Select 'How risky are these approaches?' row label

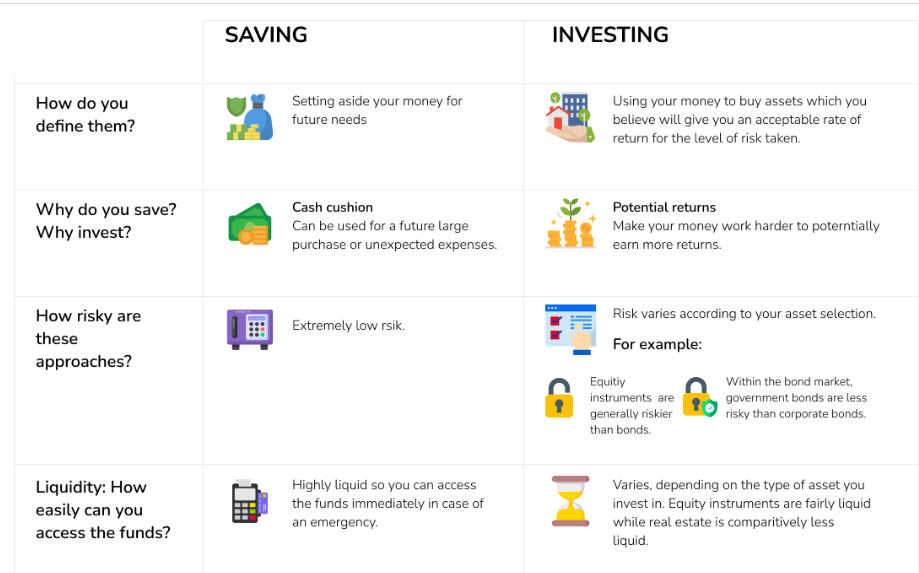89,339
